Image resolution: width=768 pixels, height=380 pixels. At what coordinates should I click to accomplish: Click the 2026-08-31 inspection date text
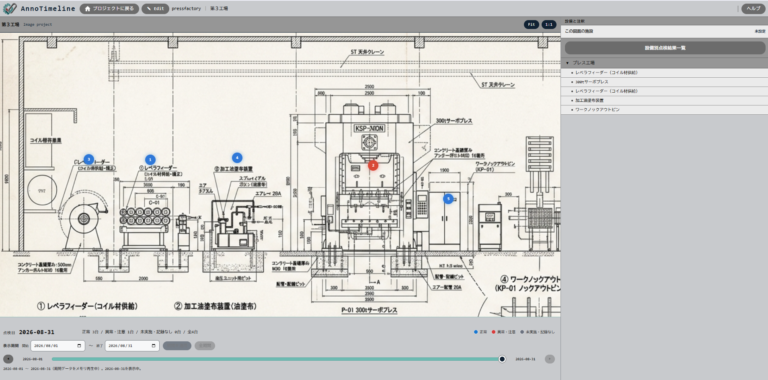[x=37, y=332]
